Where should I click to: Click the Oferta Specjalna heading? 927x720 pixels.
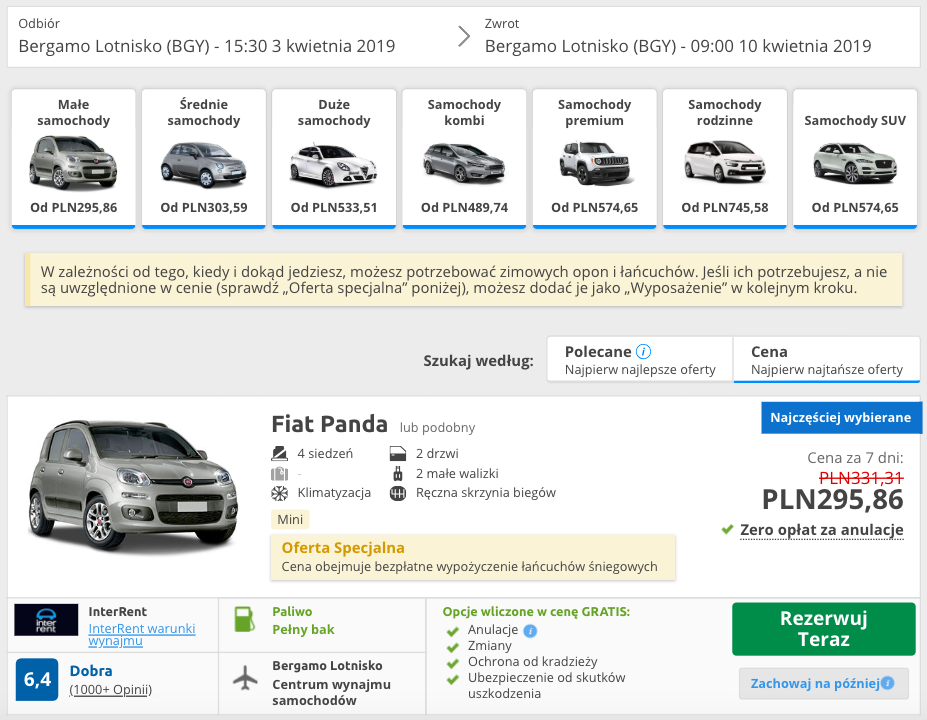pyautogui.click(x=343, y=547)
